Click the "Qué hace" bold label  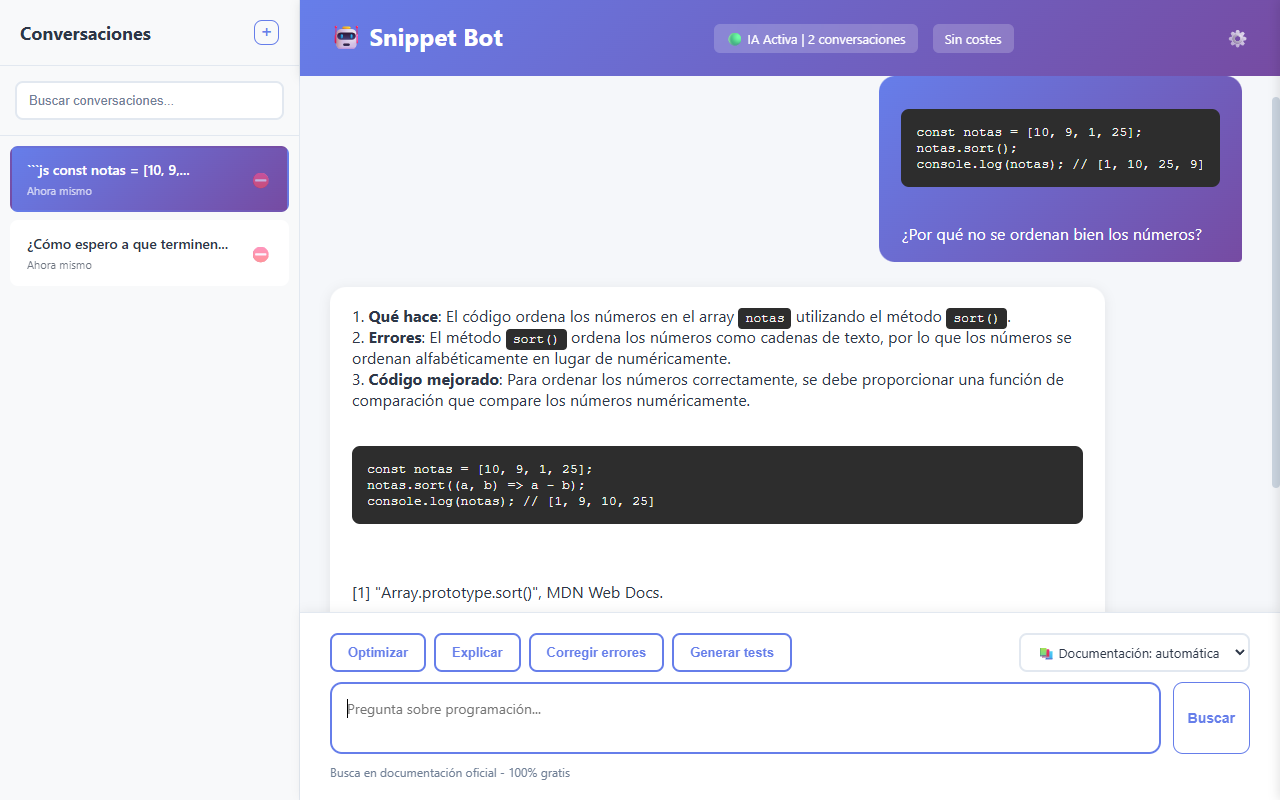[x=403, y=317]
